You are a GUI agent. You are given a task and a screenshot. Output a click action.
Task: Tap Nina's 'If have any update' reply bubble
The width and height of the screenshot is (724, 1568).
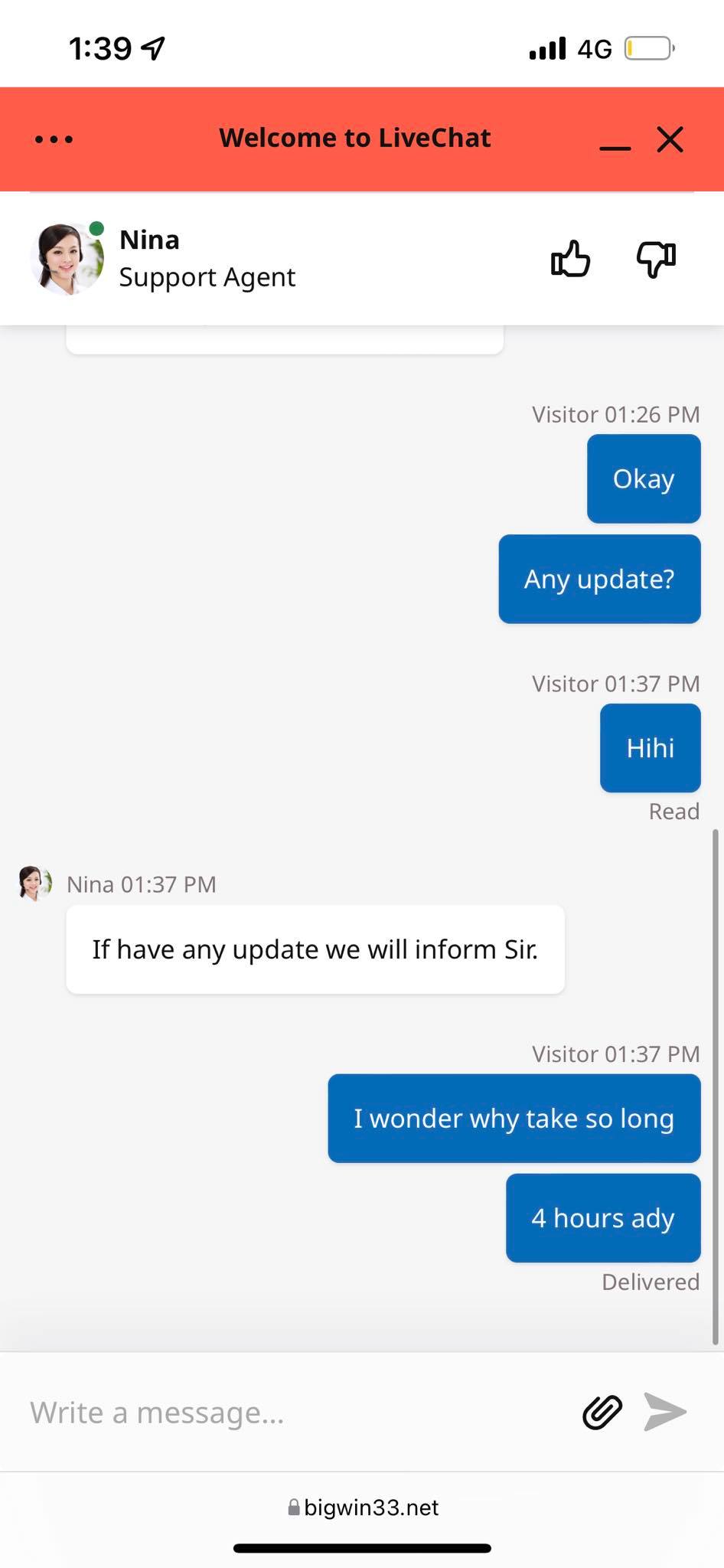[315, 949]
